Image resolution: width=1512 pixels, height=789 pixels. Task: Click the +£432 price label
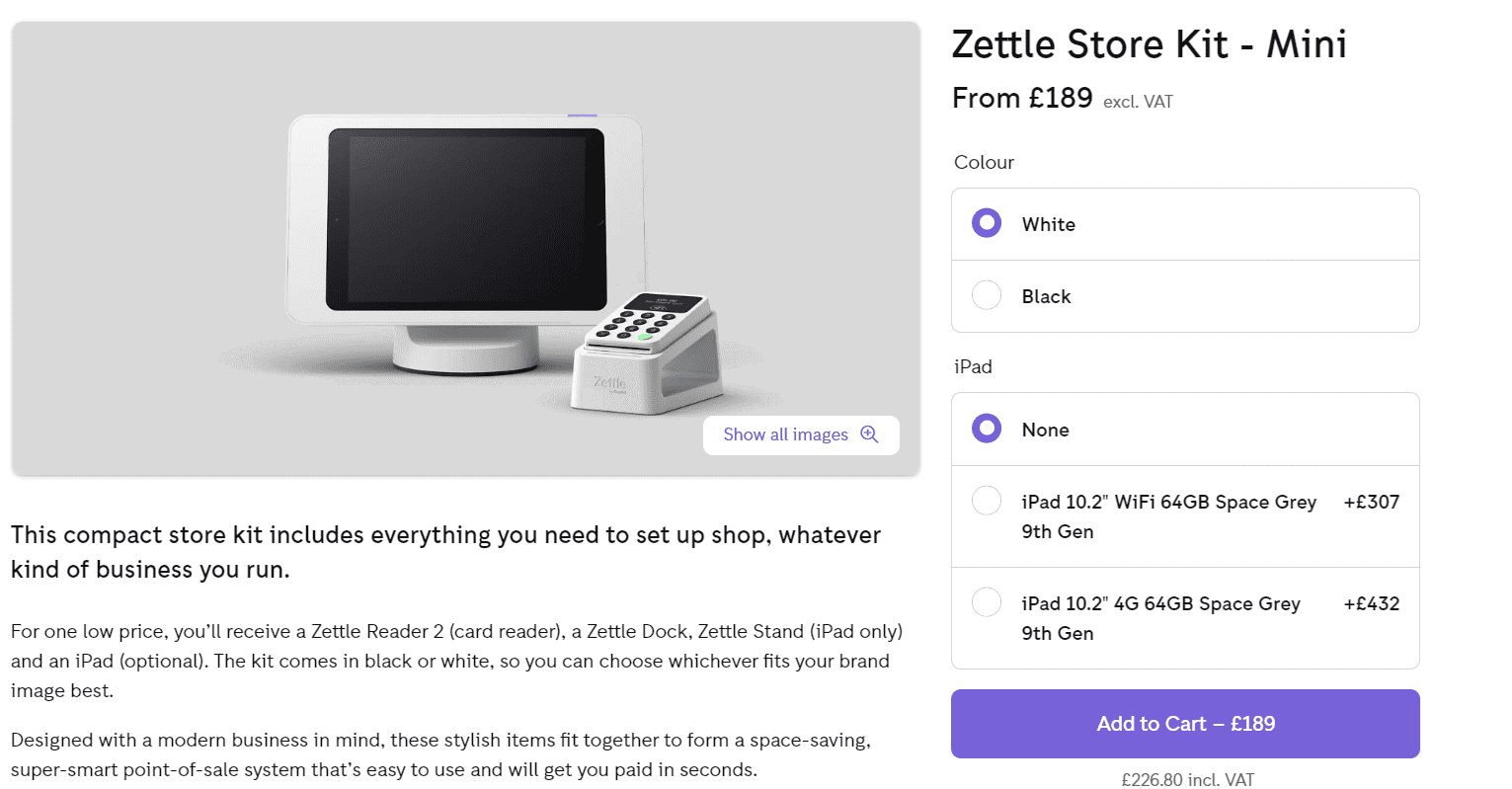pyautogui.click(x=1372, y=603)
